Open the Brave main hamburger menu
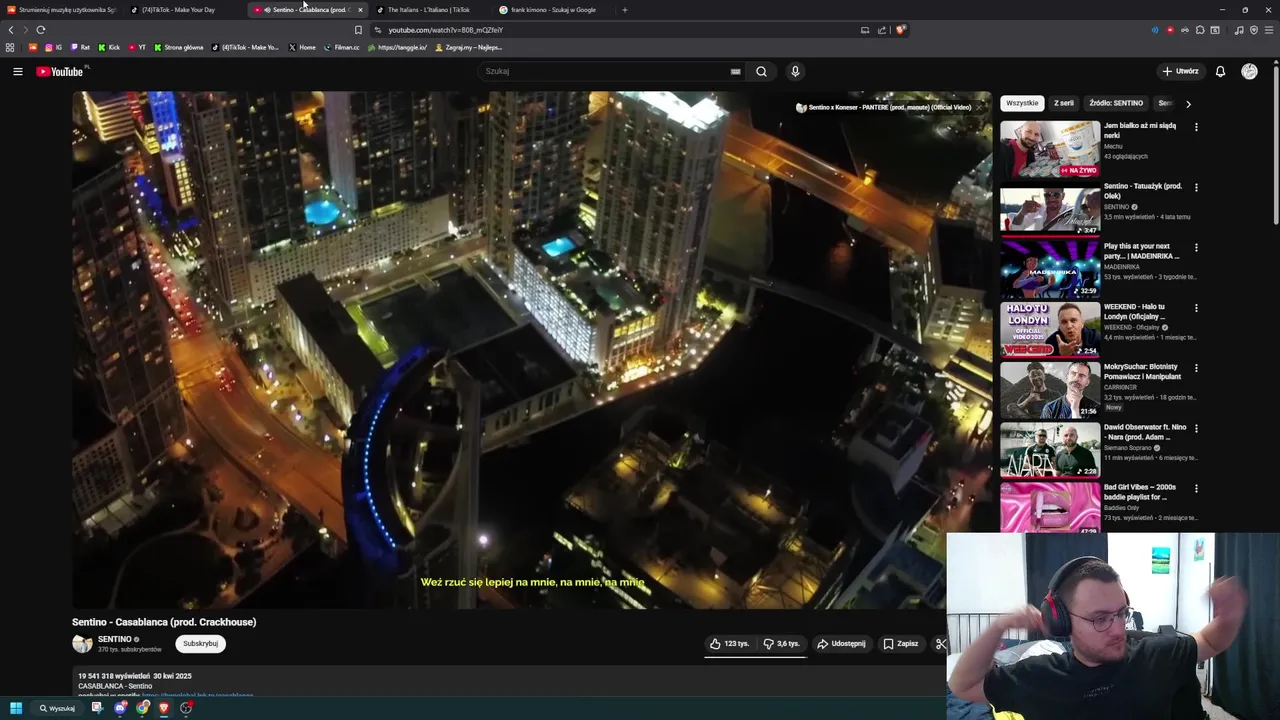 click(x=1269, y=30)
